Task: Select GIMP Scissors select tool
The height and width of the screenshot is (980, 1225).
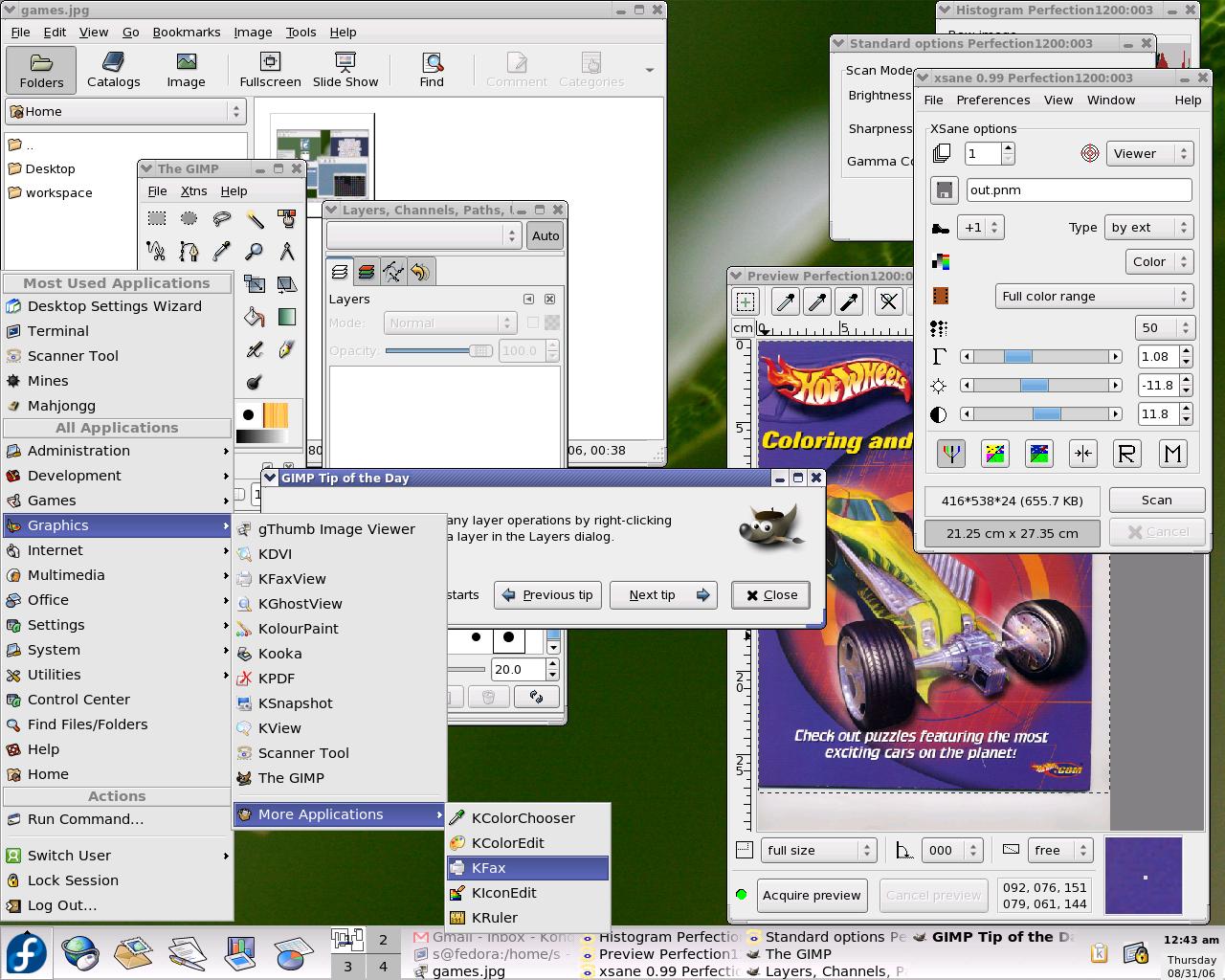Action: pyautogui.click(x=157, y=252)
